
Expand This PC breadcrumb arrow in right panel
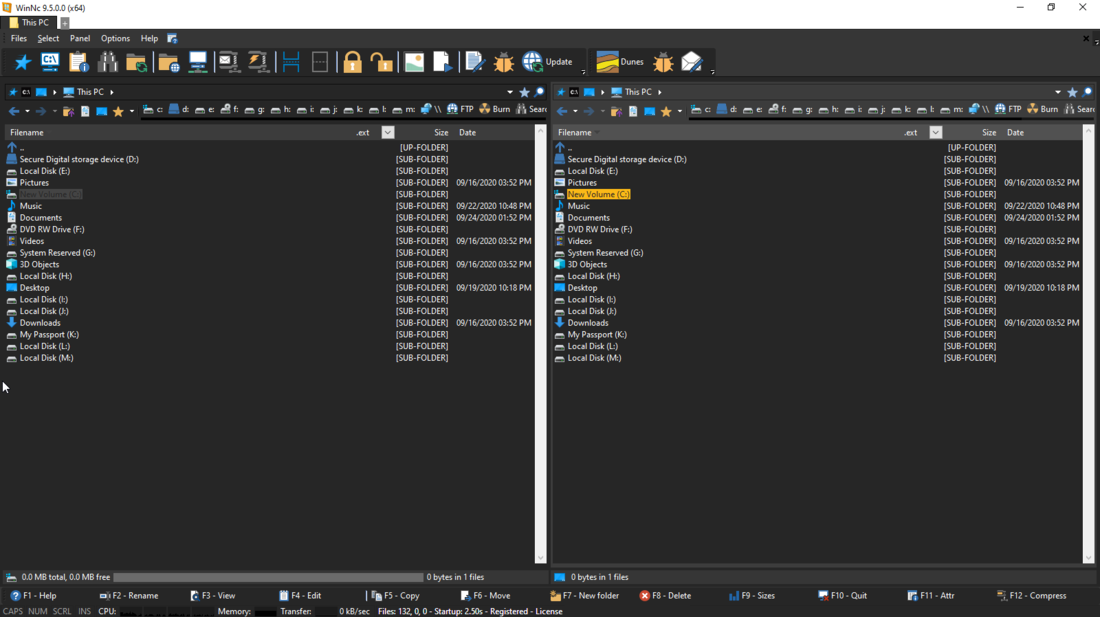[659, 92]
